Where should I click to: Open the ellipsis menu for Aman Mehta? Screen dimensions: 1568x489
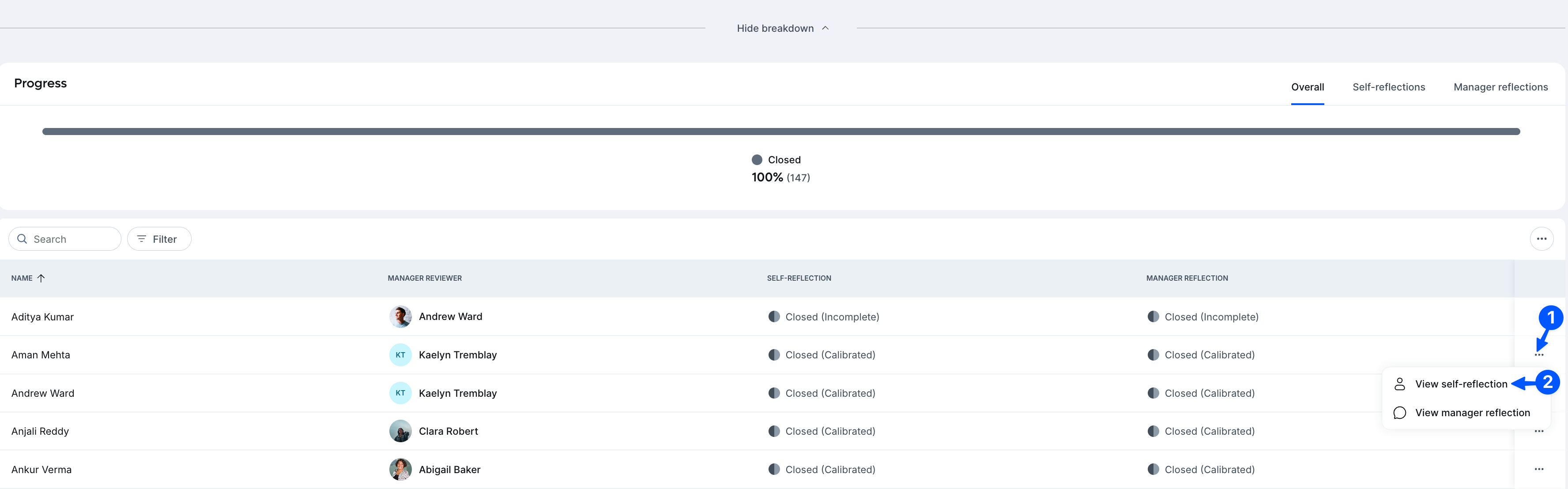pos(1539,354)
